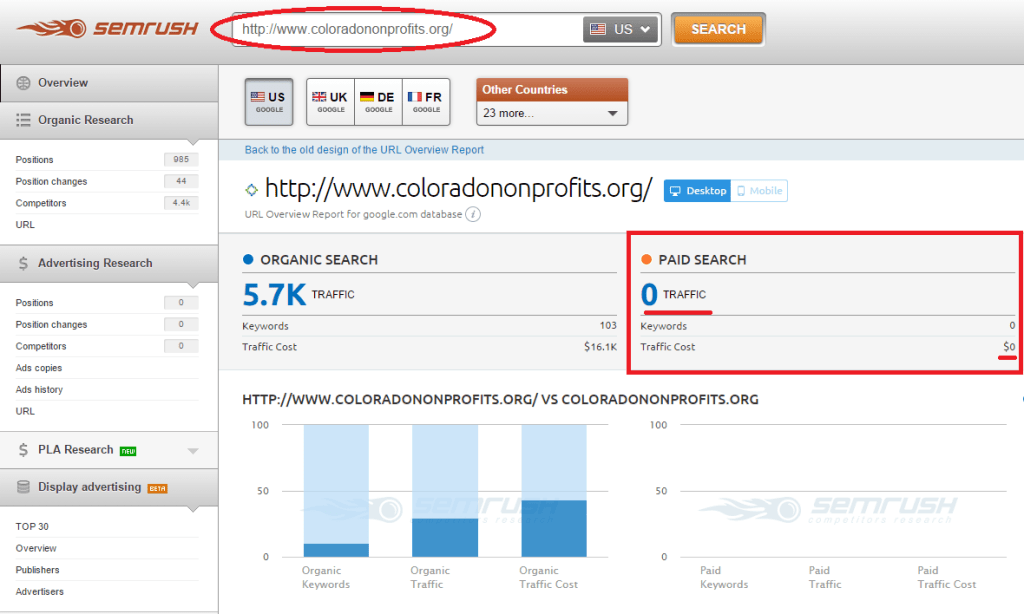Click the info icon beside google.com database
Image resolution: width=1024 pixels, height=614 pixels.
[473, 214]
